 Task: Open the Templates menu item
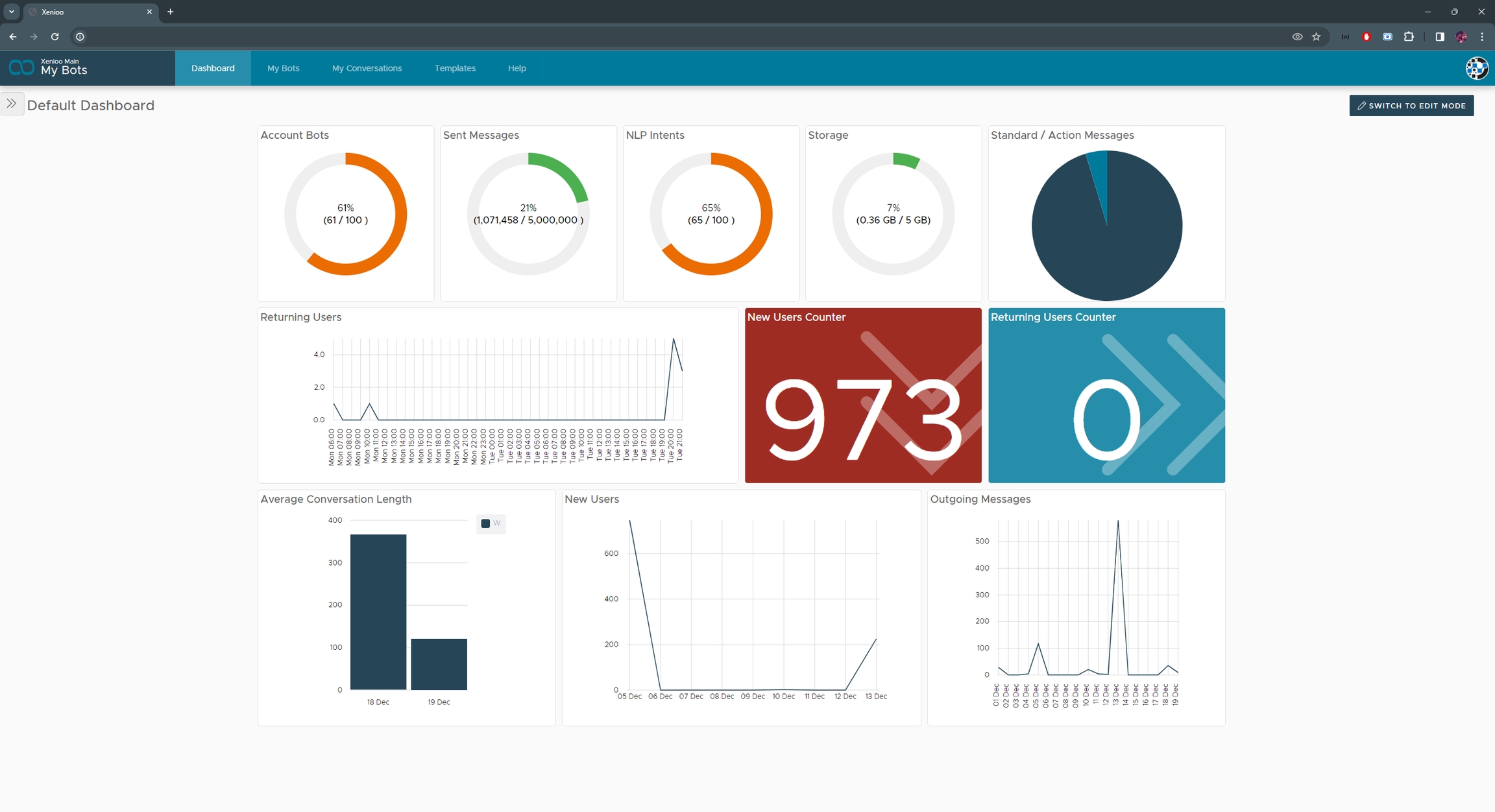[x=455, y=68]
